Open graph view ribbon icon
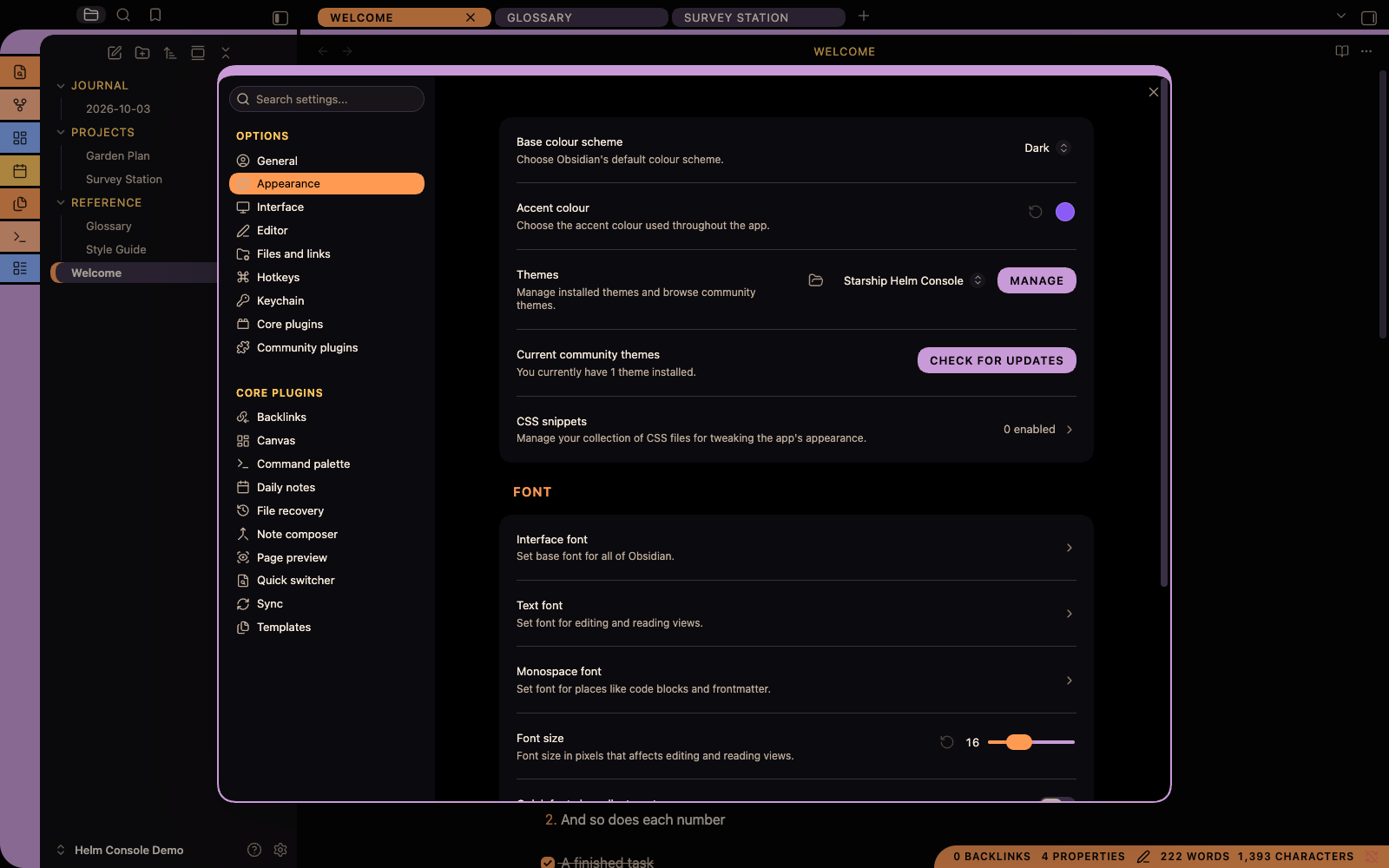The height and width of the screenshot is (868, 1389). pyautogui.click(x=20, y=105)
